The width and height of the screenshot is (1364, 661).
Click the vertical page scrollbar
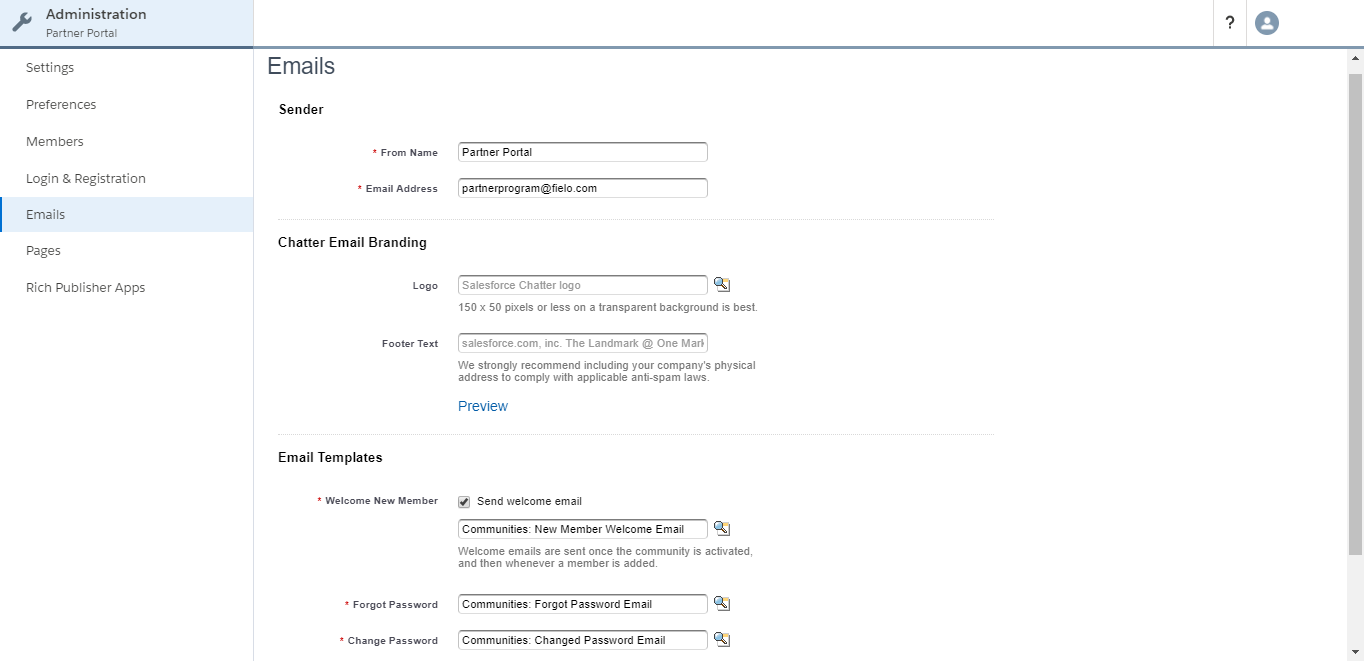pos(1356,314)
